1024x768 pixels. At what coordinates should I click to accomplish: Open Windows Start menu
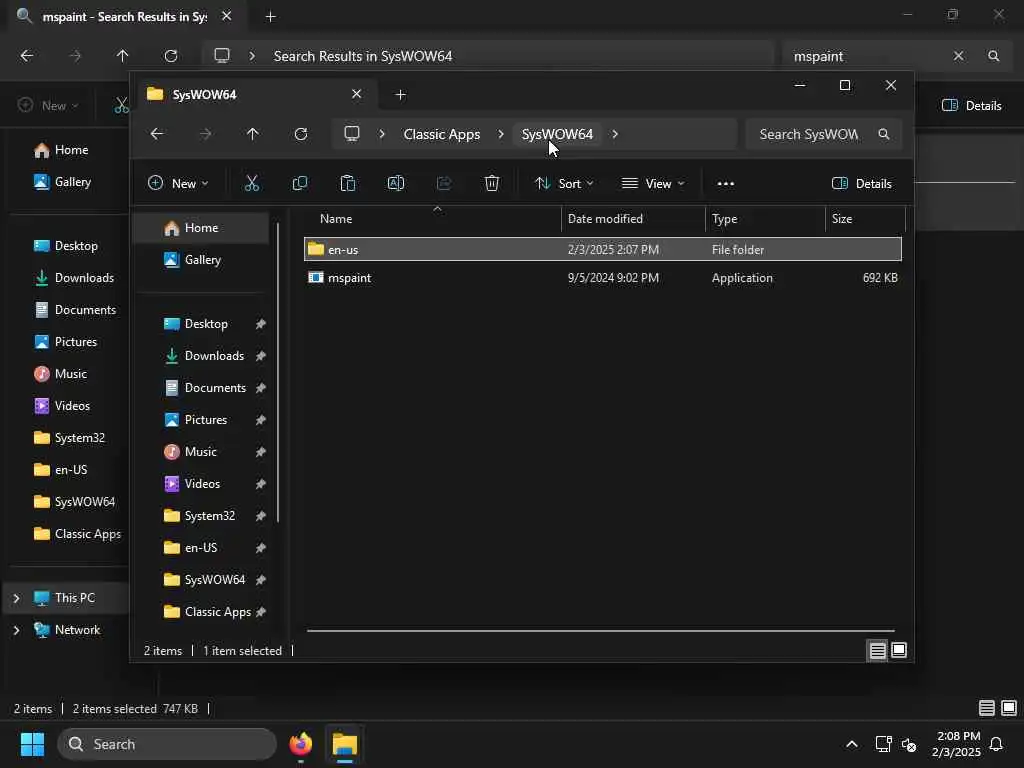pyautogui.click(x=32, y=744)
